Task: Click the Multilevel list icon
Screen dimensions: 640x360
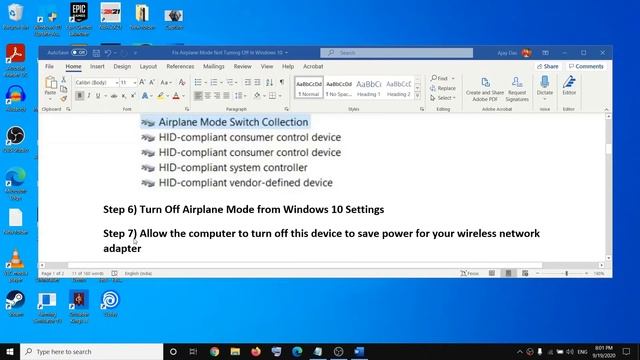Action: 230,82
